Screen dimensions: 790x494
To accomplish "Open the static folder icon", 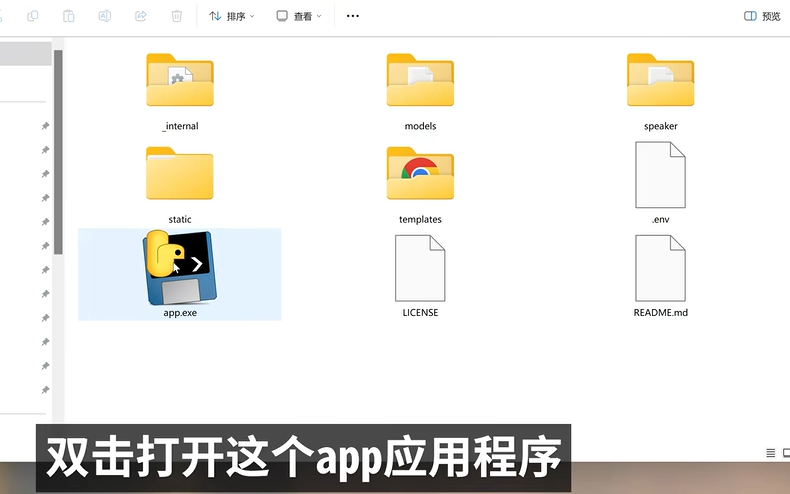I will (x=180, y=173).
